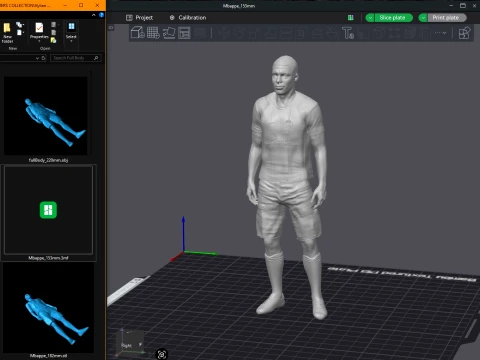480x360 pixels.
Task: Switch to the Project tab
Action: [x=139, y=18]
